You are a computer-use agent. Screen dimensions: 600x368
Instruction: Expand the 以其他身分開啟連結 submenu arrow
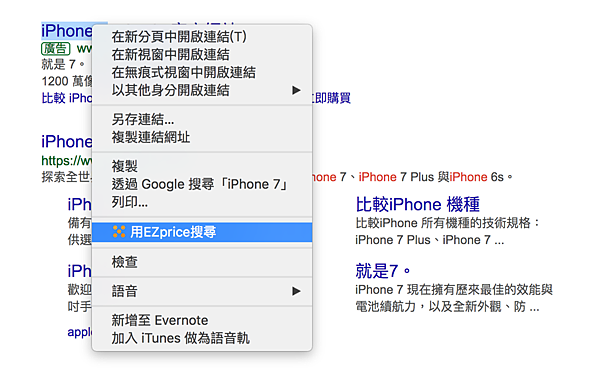click(x=296, y=90)
